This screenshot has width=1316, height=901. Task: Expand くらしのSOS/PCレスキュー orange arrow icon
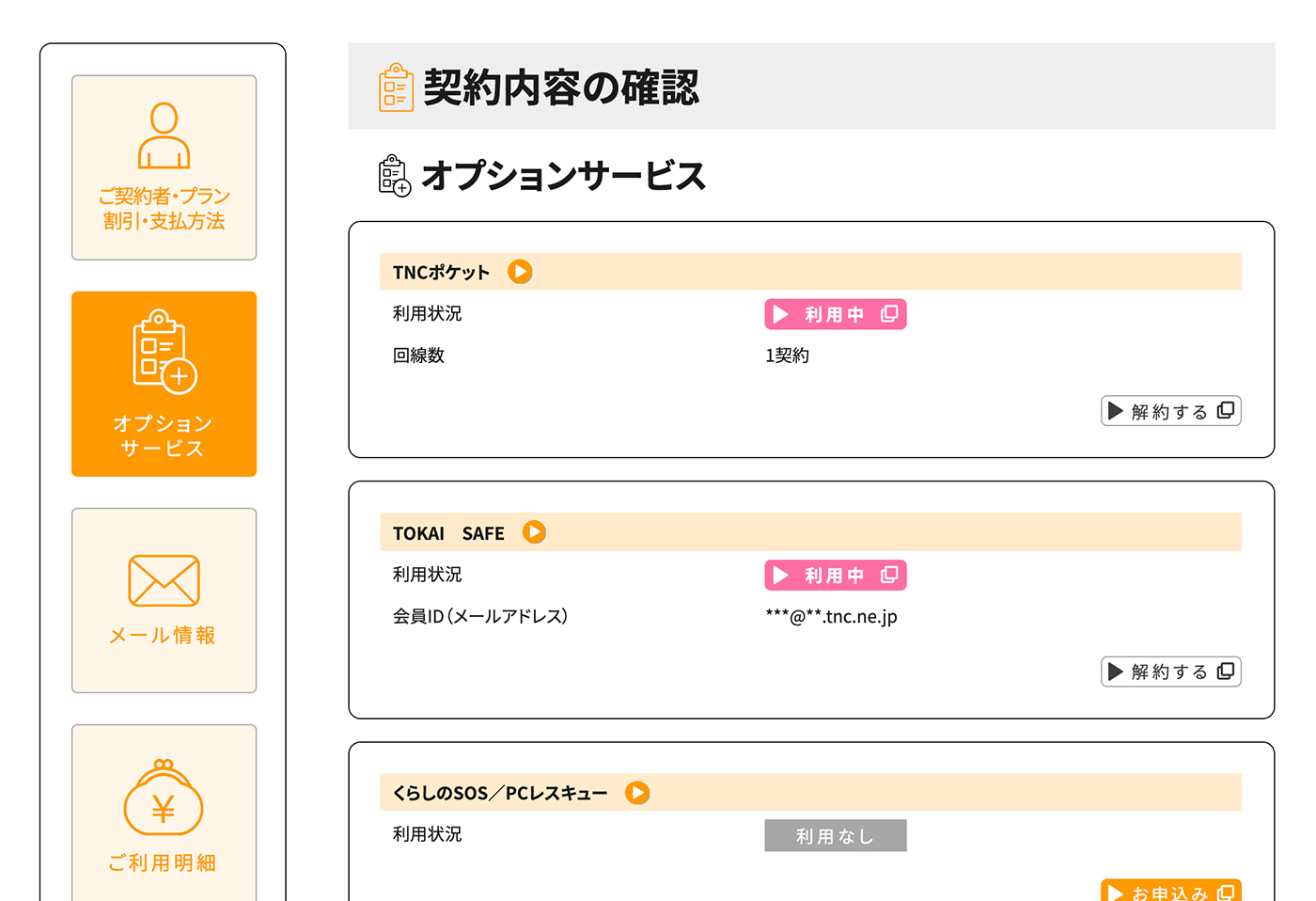[637, 793]
